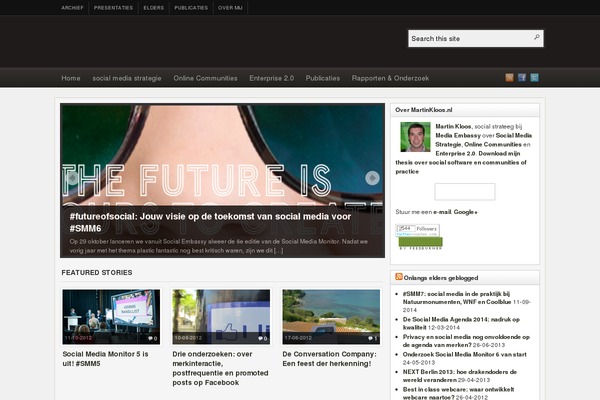The height and width of the screenshot is (400, 600).
Task: Click the conference stage thumbnail dated 11-10-2012
Action: 111,317
